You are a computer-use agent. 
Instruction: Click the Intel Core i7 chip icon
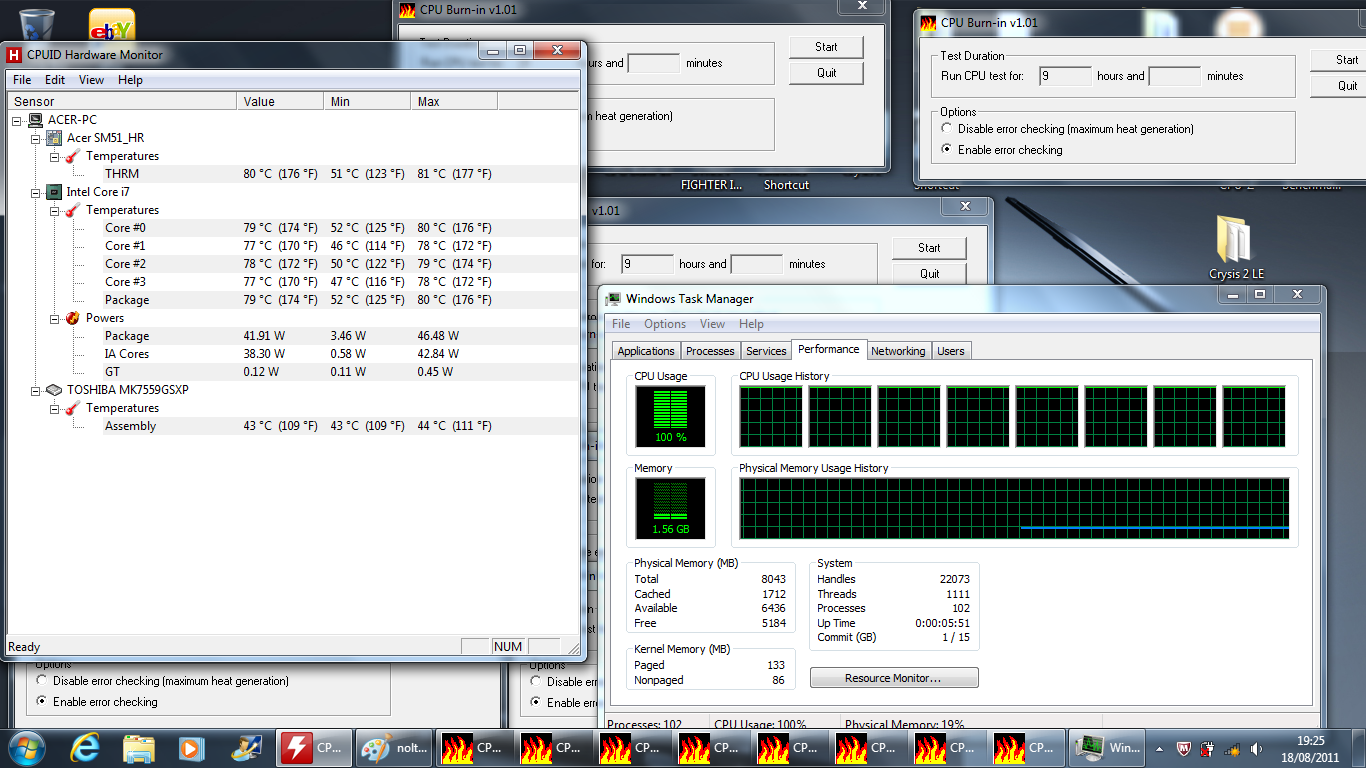point(54,192)
